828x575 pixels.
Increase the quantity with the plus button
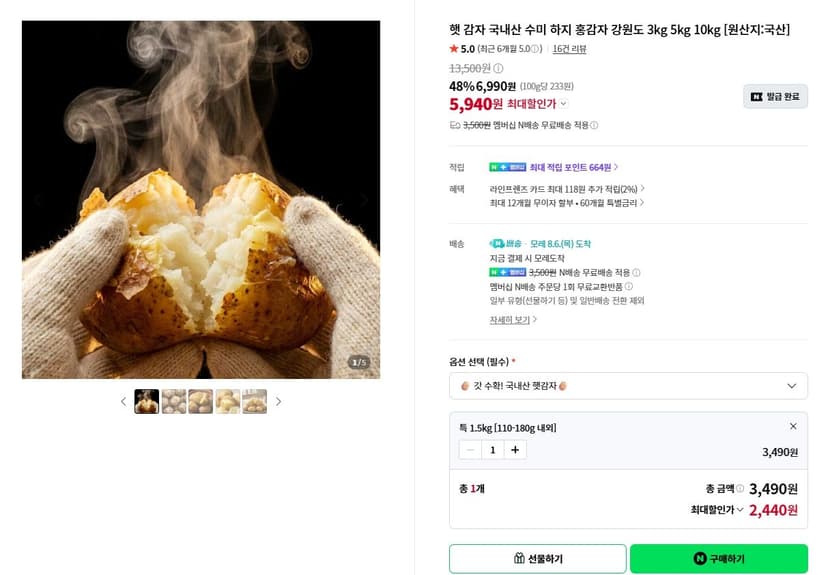515,450
